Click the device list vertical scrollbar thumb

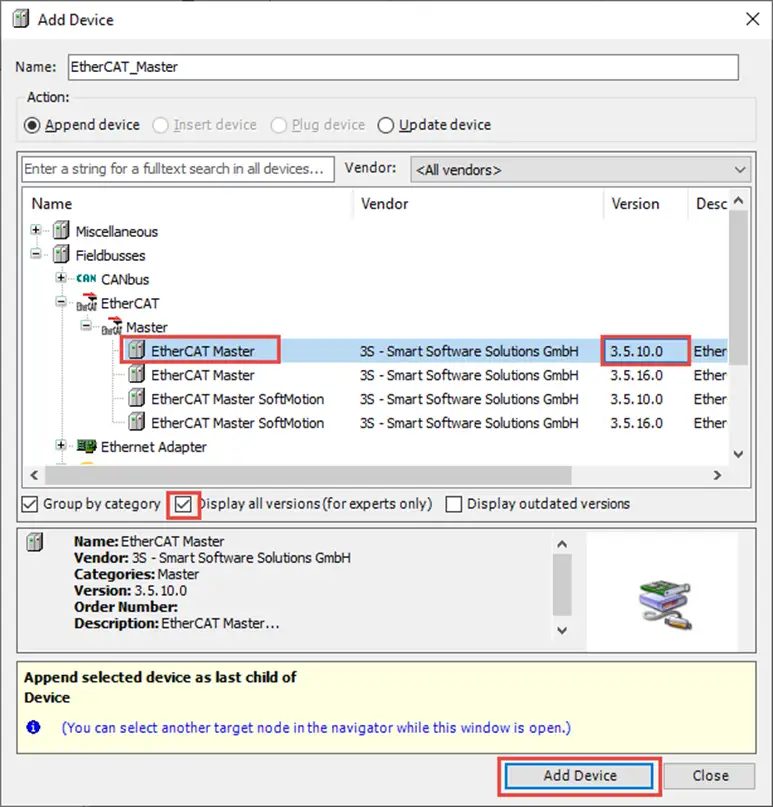pos(739,287)
